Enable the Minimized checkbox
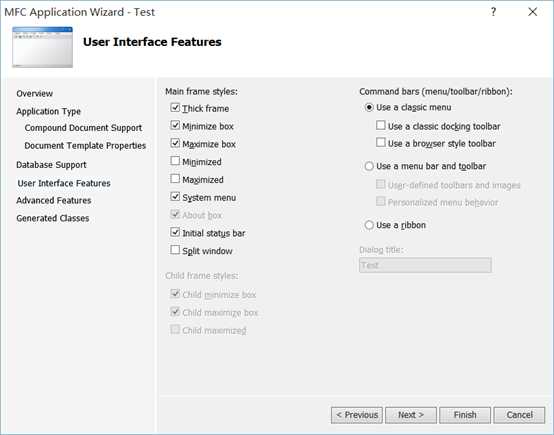 point(175,161)
